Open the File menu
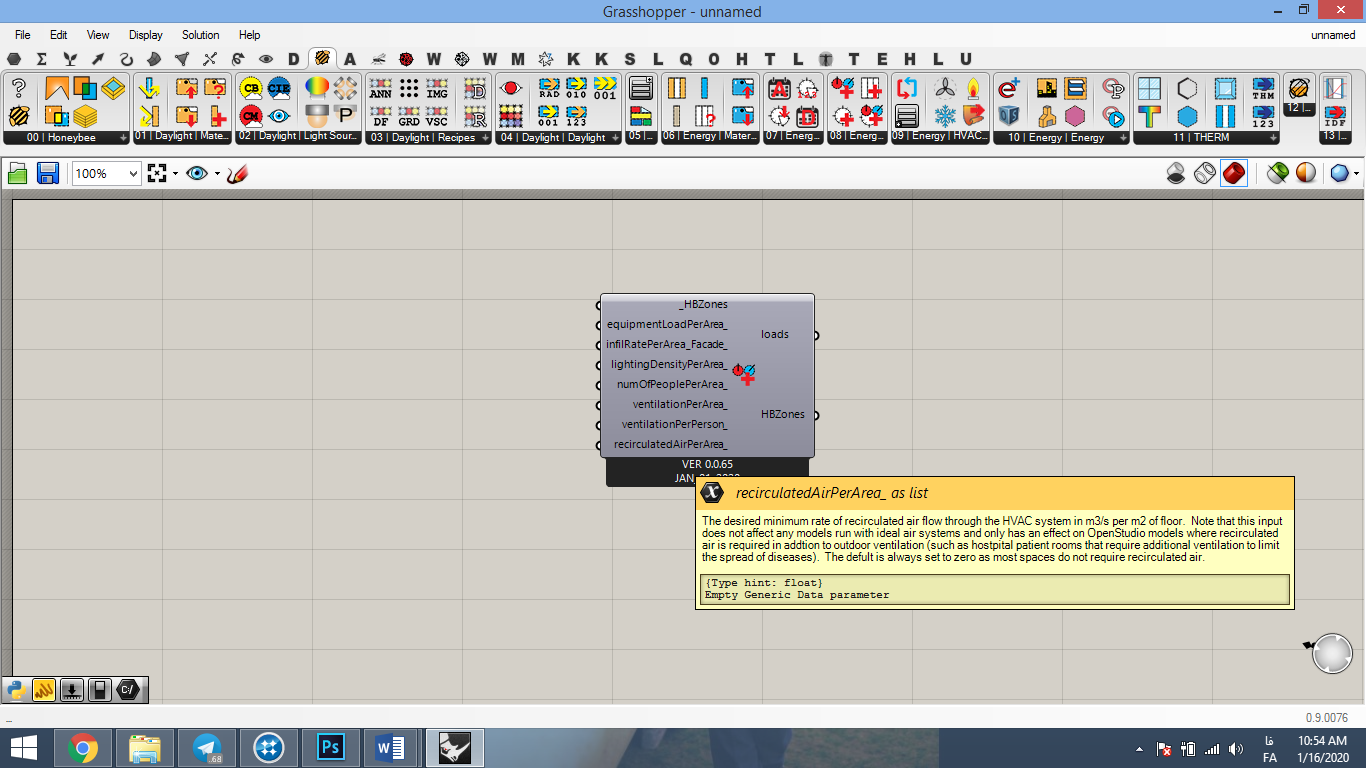 [23, 35]
